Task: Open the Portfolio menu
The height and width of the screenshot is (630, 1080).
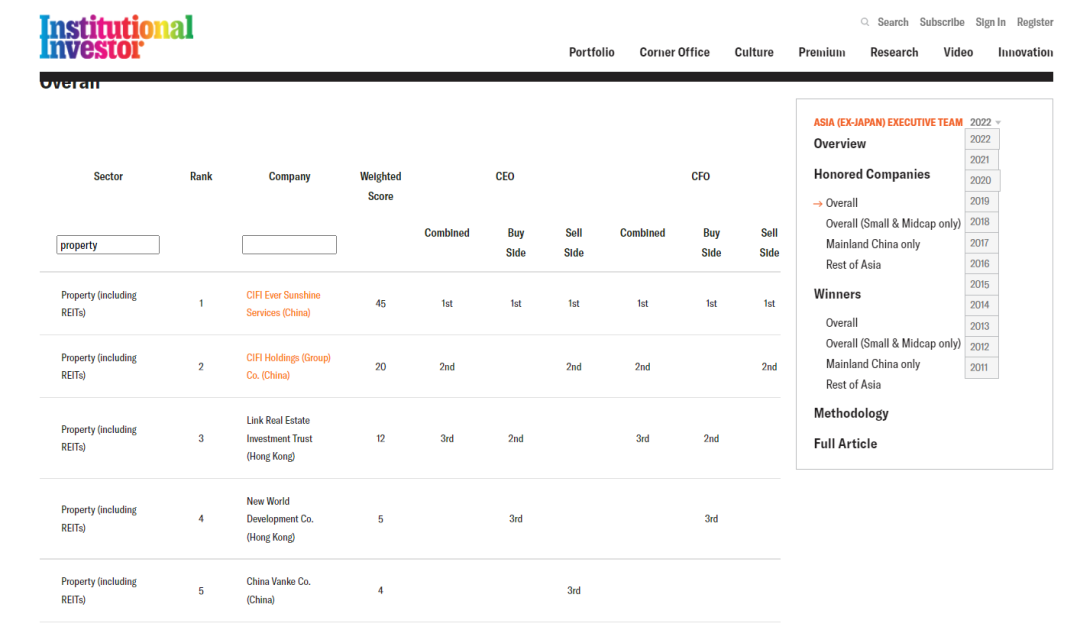Action: [591, 52]
